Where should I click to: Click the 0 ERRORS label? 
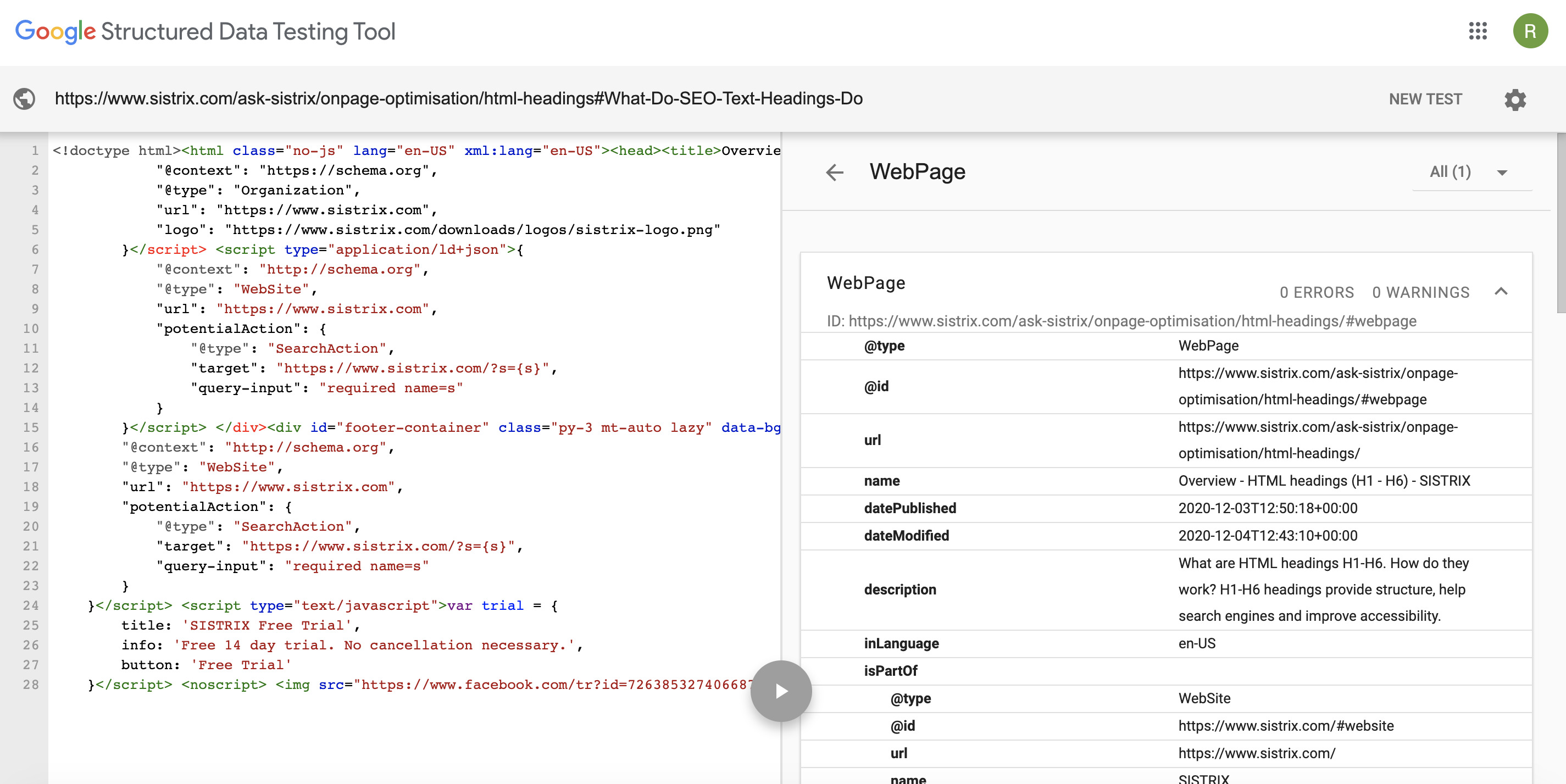coord(1316,292)
